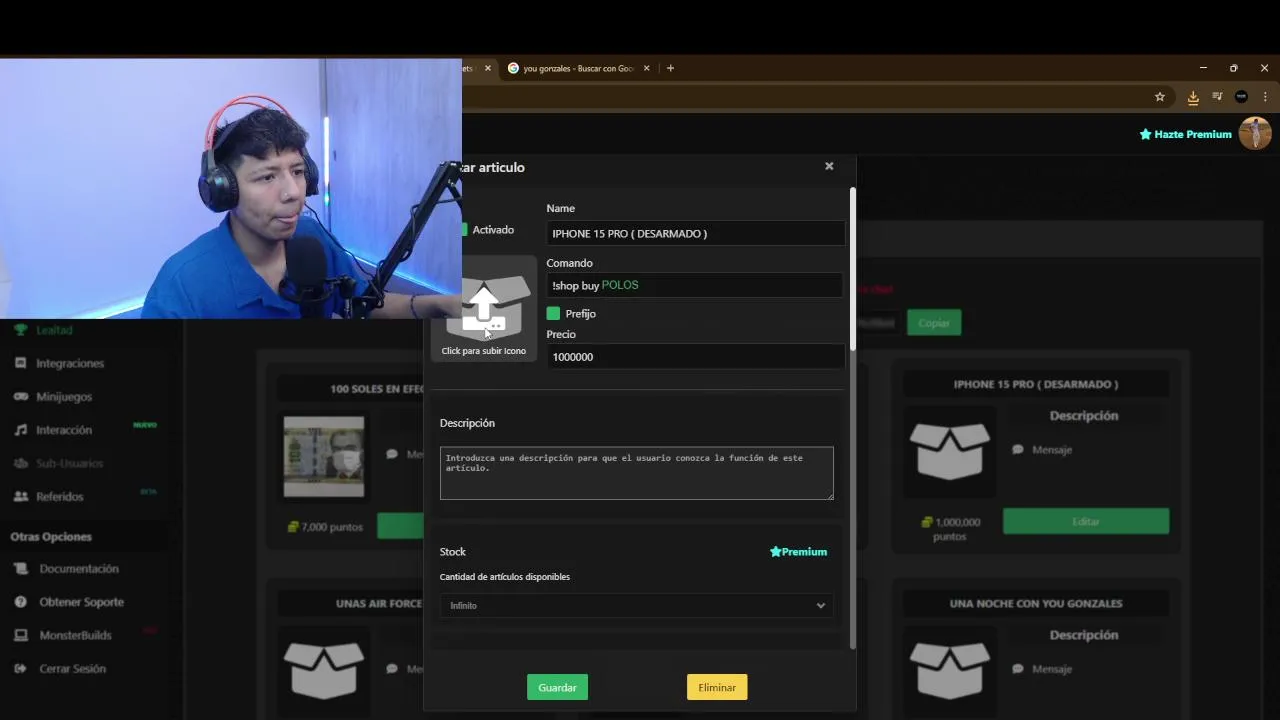Open Documentación in the sidebar
The height and width of the screenshot is (720, 1280).
(79, 569)
